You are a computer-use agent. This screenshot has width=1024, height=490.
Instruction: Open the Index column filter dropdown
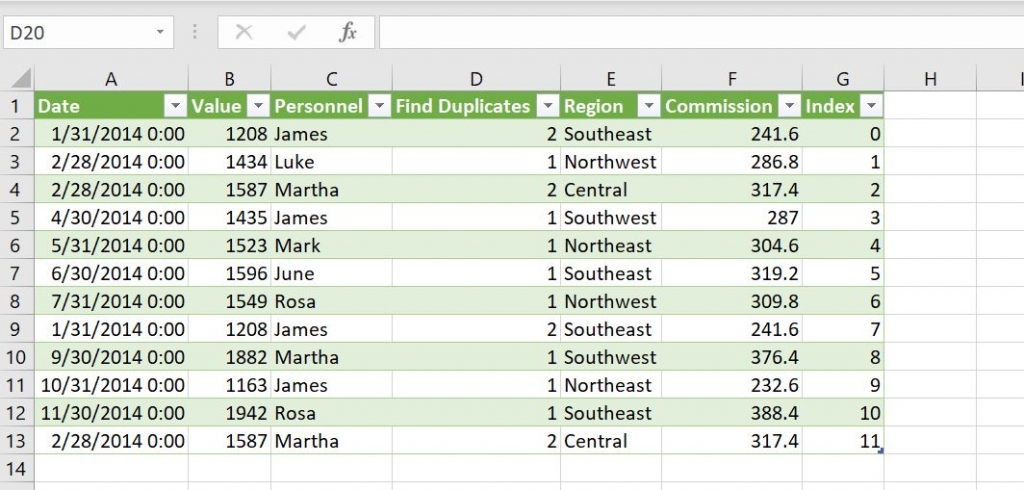[x=871, y=106]
